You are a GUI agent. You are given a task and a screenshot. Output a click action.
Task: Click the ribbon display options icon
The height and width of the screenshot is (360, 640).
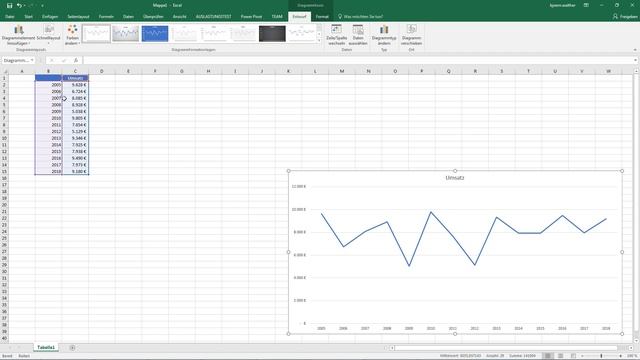[586, 5]
